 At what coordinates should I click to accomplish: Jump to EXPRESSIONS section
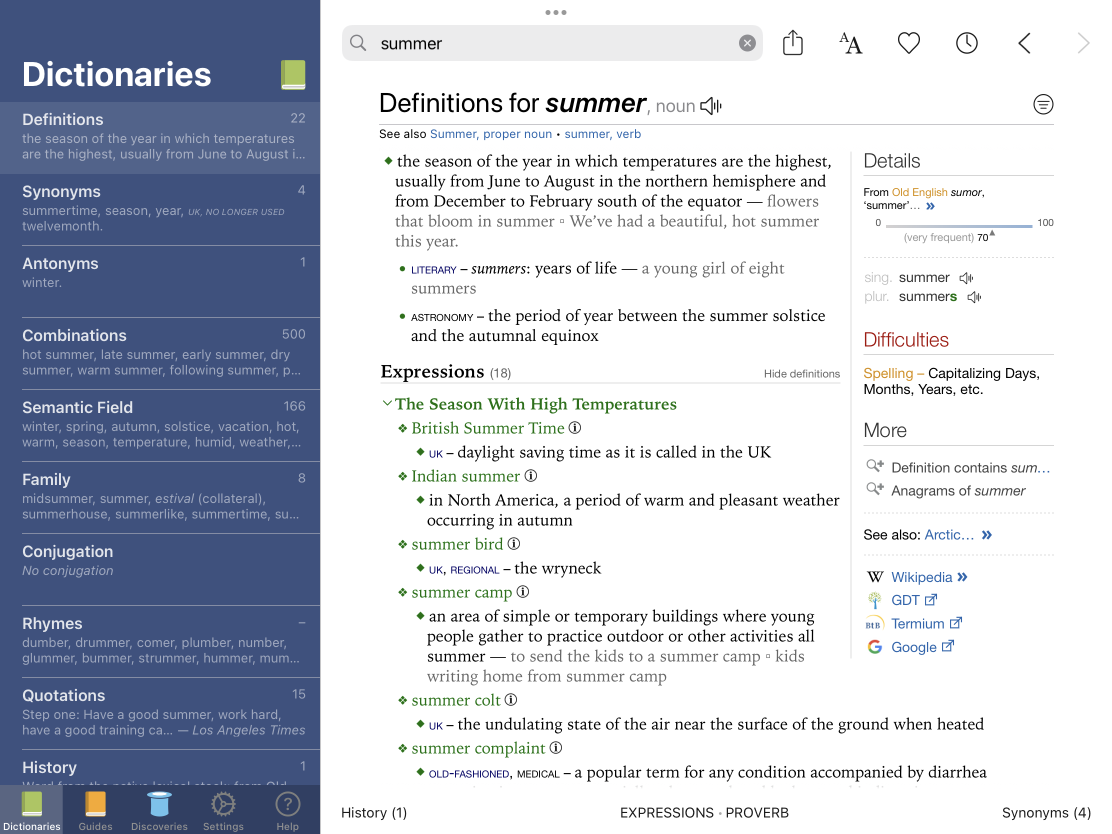pyautogui.click(x=667, y=813)
